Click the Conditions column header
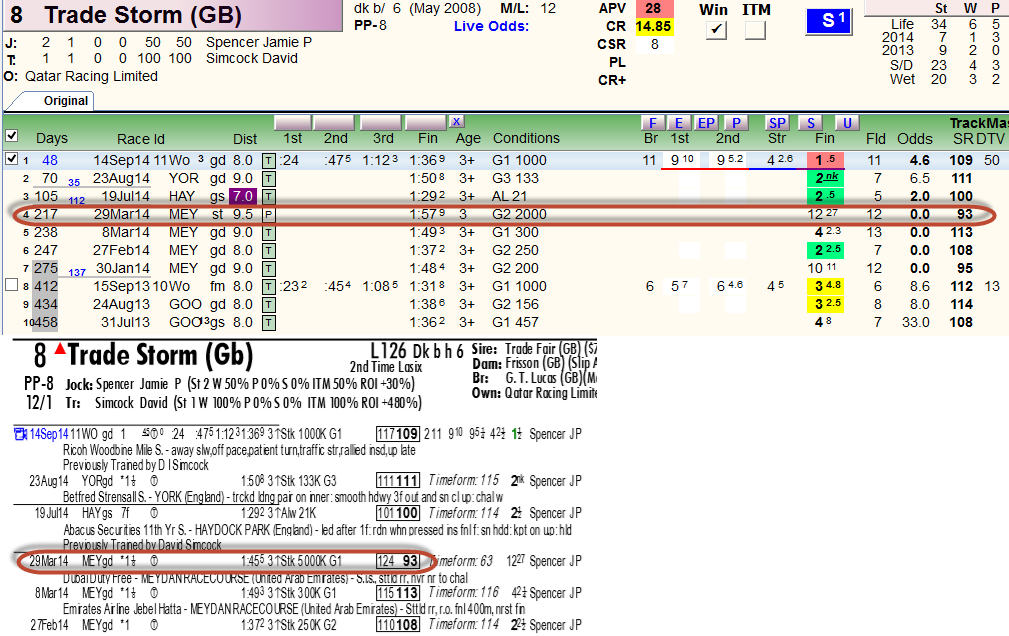 [x=526, y=138]
